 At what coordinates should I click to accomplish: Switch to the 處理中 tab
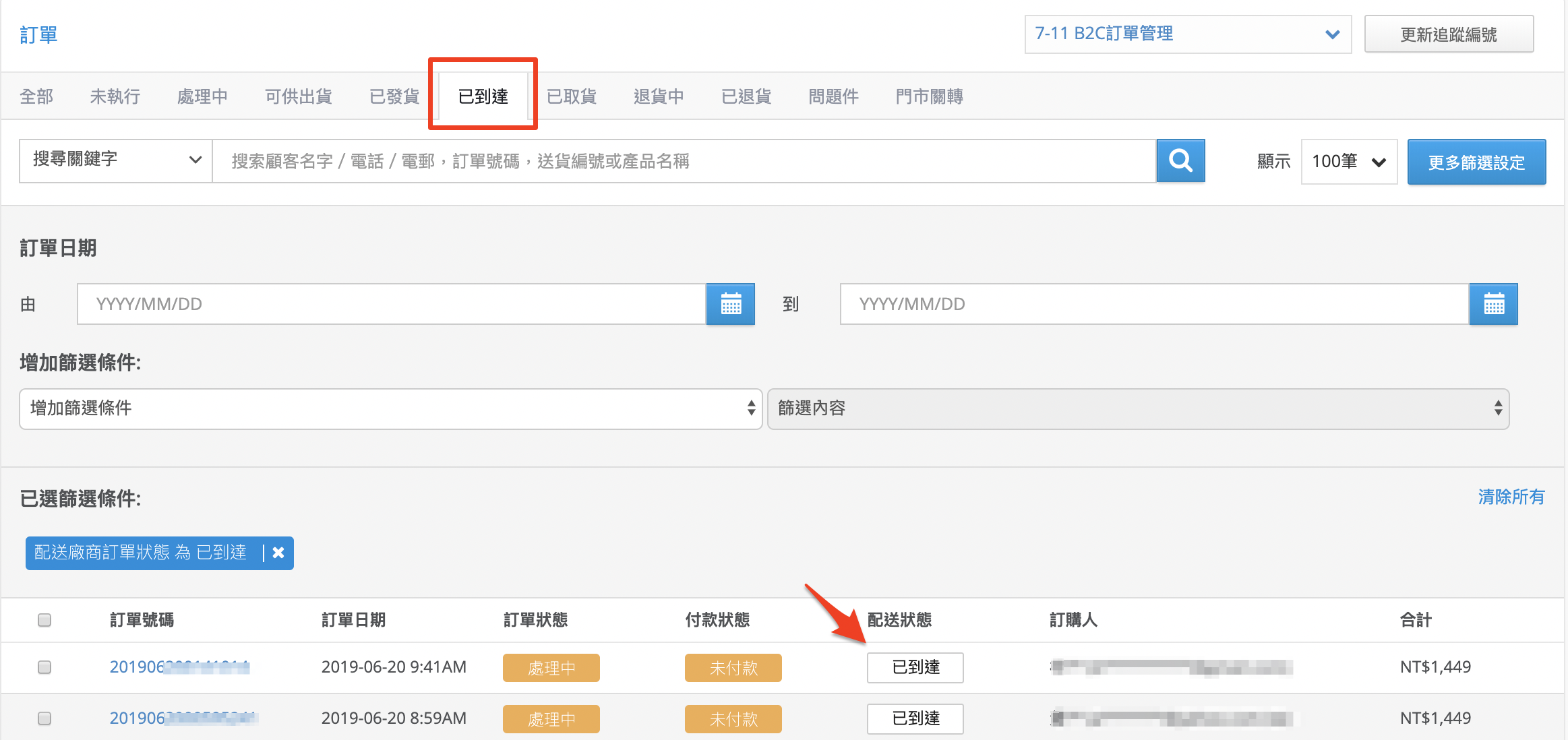coord(202,96)
